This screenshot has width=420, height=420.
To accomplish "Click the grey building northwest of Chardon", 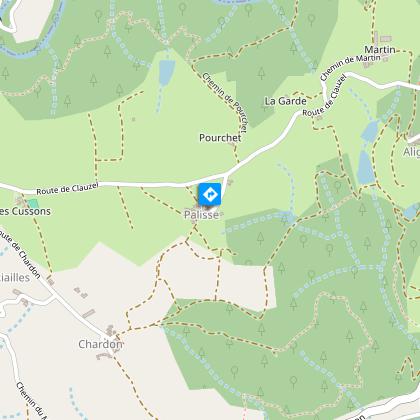I will click(89, 314).
